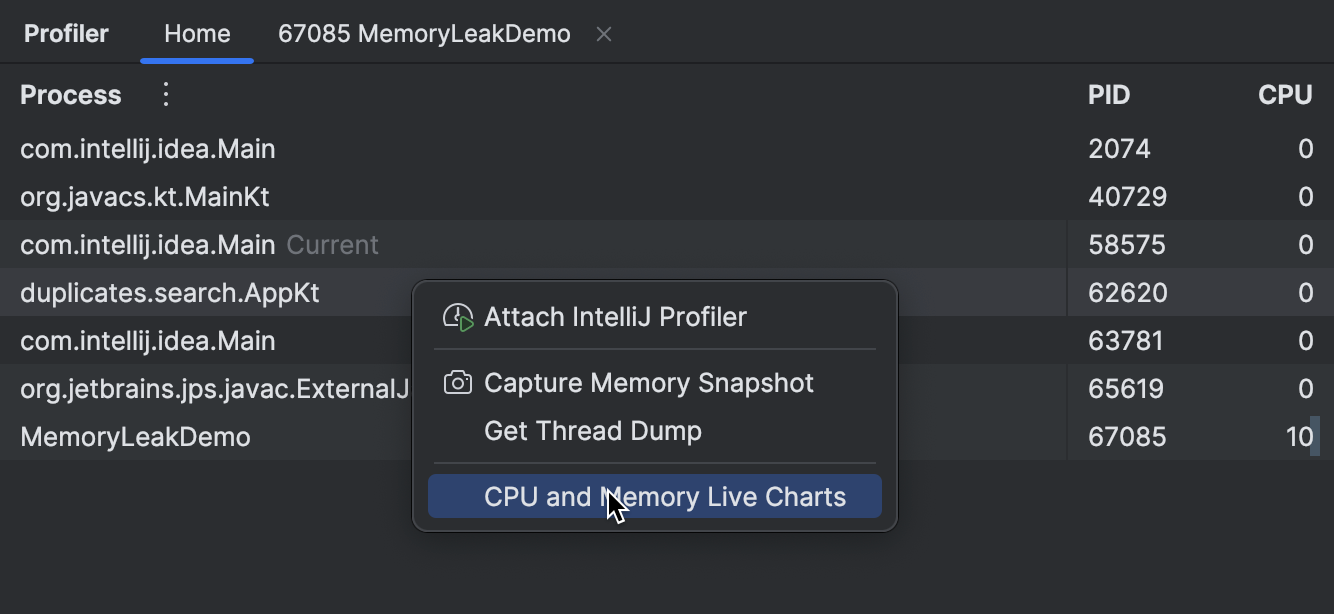The image size is (1334, 614).
Task: Click the Capture Memory Snapshot camera icon
Action: click(458, 383)
